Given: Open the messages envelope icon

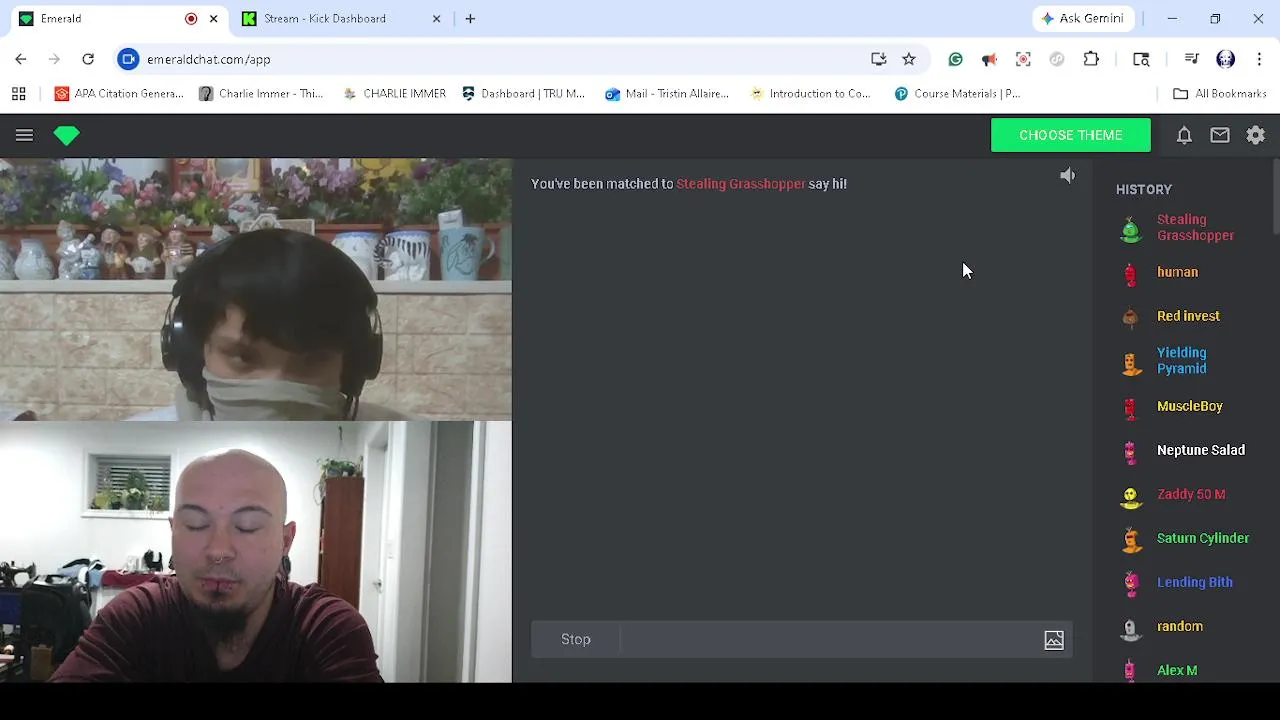Looking at the screenshot, I should pyautogui.click(x=1220, y=135).
